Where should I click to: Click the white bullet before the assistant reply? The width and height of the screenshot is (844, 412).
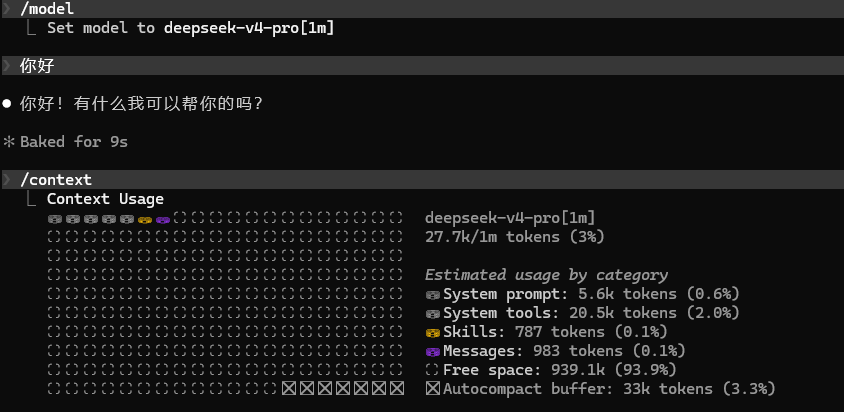click(6, 103)
